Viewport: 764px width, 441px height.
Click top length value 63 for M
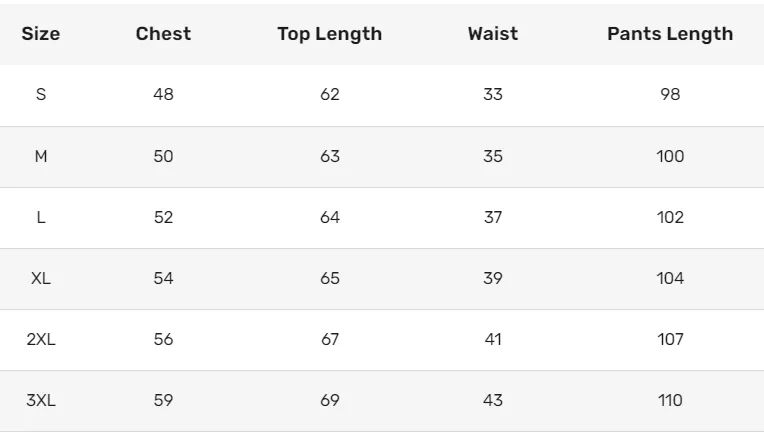[x=330, y=156]
